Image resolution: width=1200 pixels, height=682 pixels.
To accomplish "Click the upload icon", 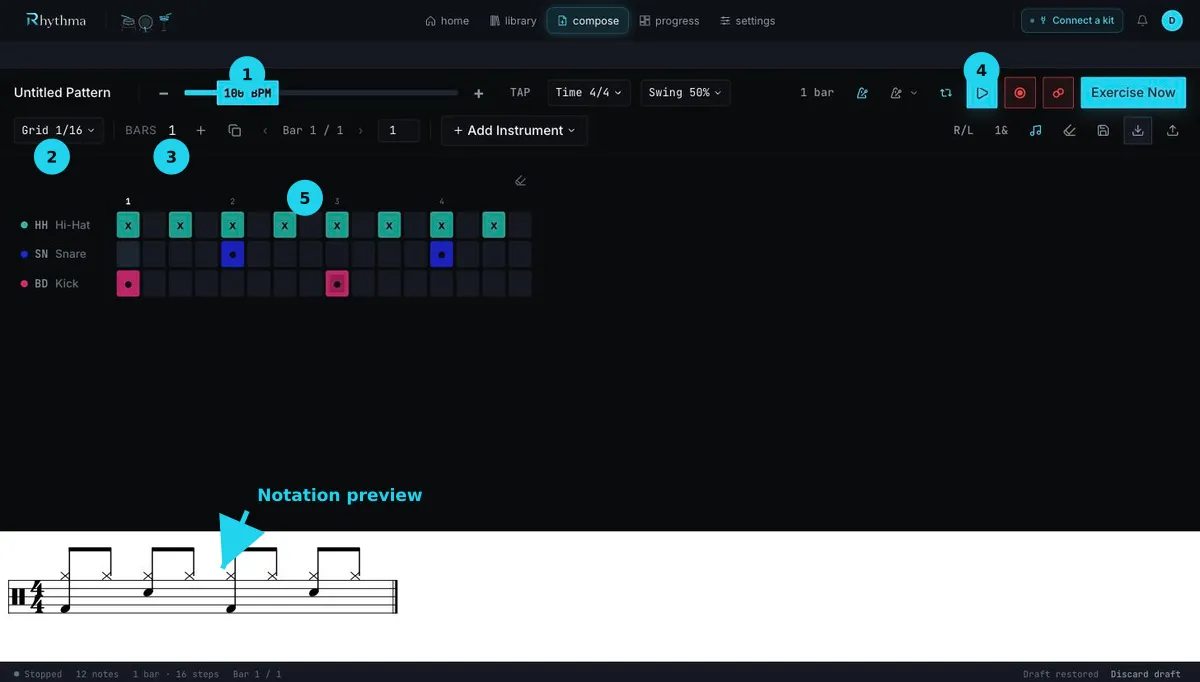I will pyautogui.click(x=1172, y=130).
